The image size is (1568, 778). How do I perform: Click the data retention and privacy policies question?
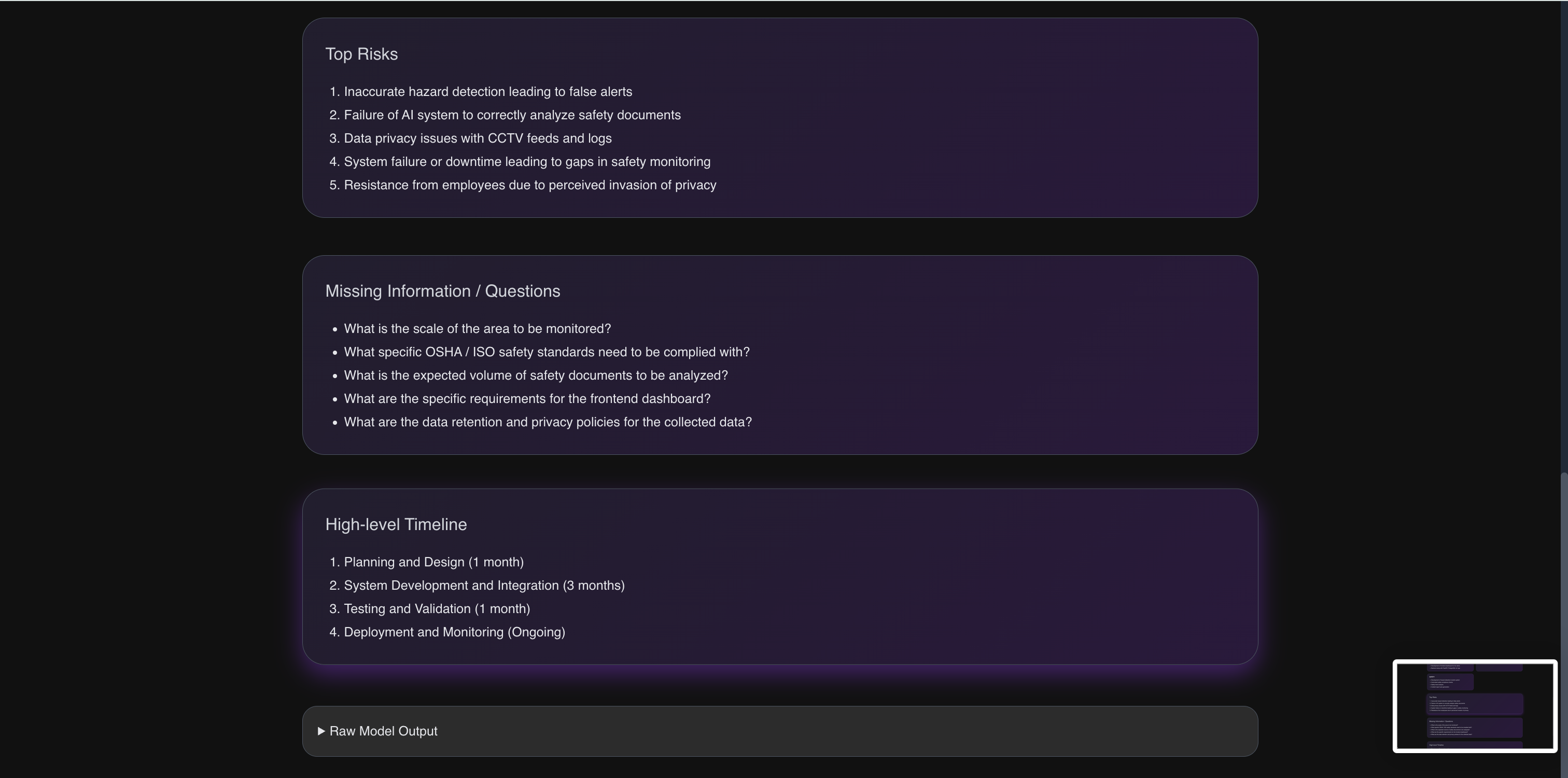tap(548, 423)
